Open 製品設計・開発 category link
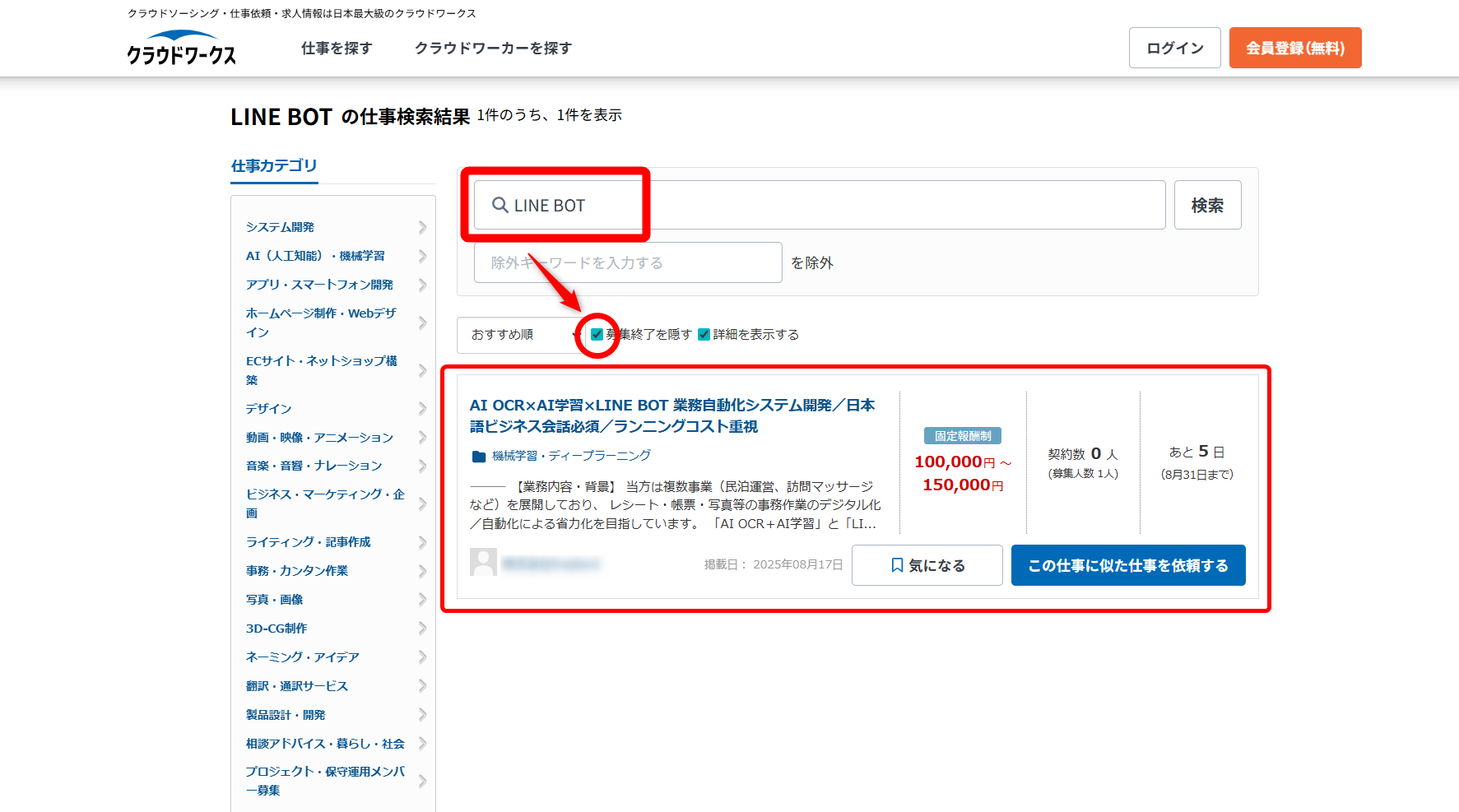The height and width of the screenshot is (812, 1459). (x=286, y=714)
